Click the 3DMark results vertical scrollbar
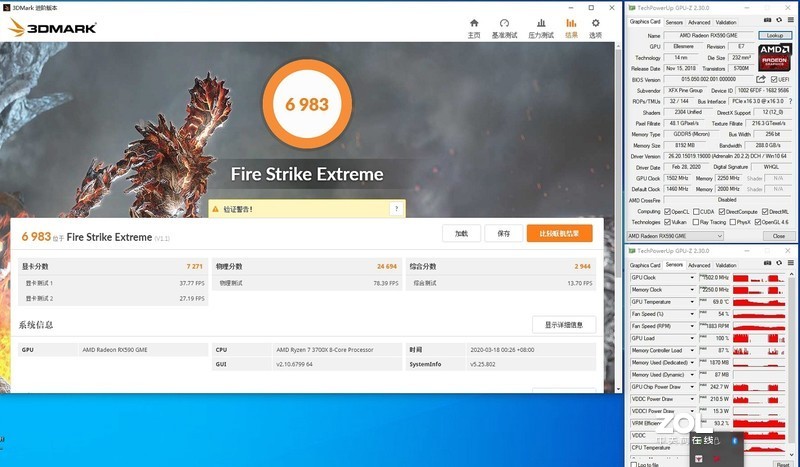 (618, 217)
